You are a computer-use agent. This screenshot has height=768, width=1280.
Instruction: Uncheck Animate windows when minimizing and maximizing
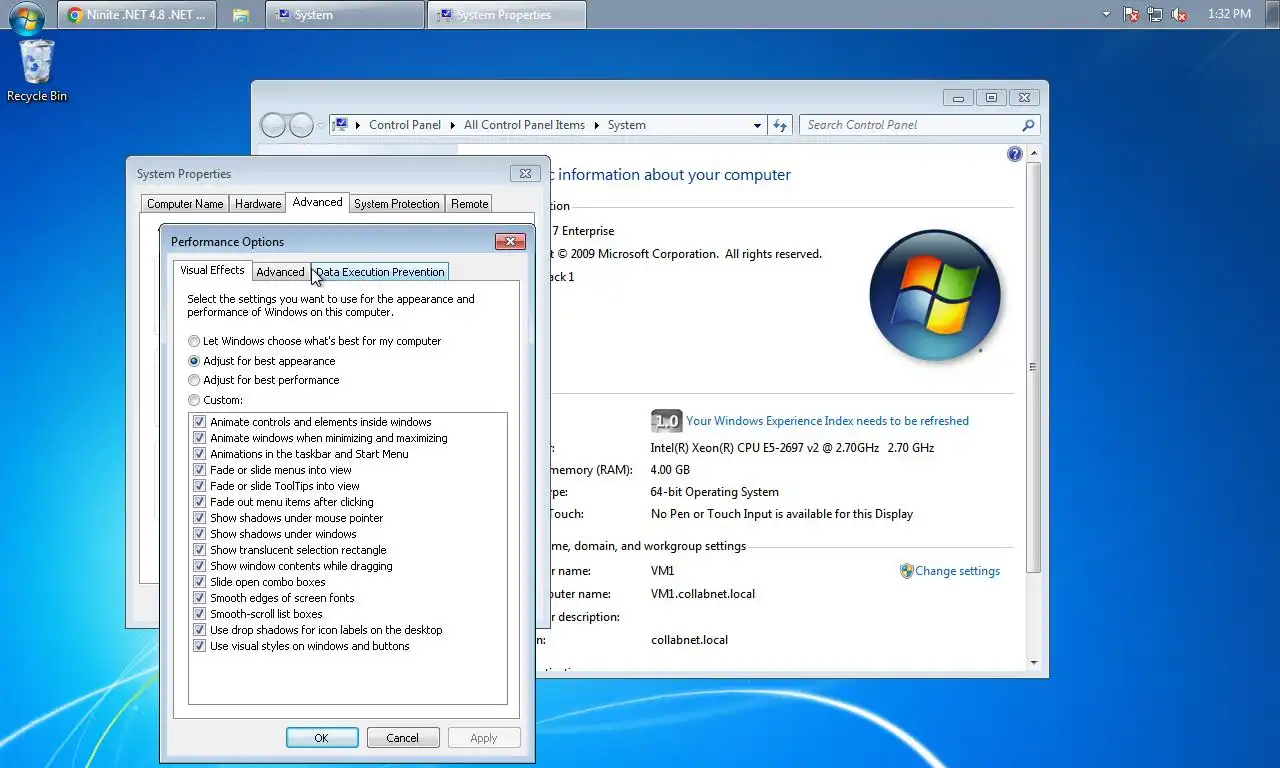(x=200, y=438)
